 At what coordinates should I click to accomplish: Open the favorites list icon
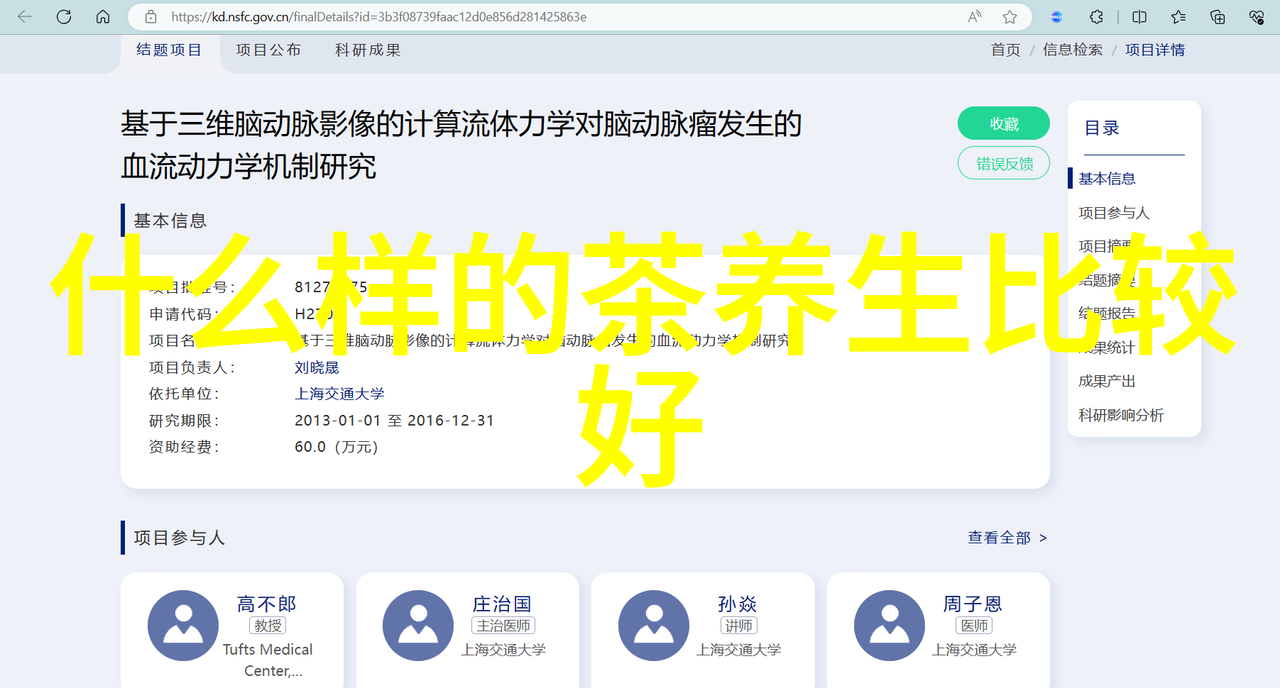1178,17
